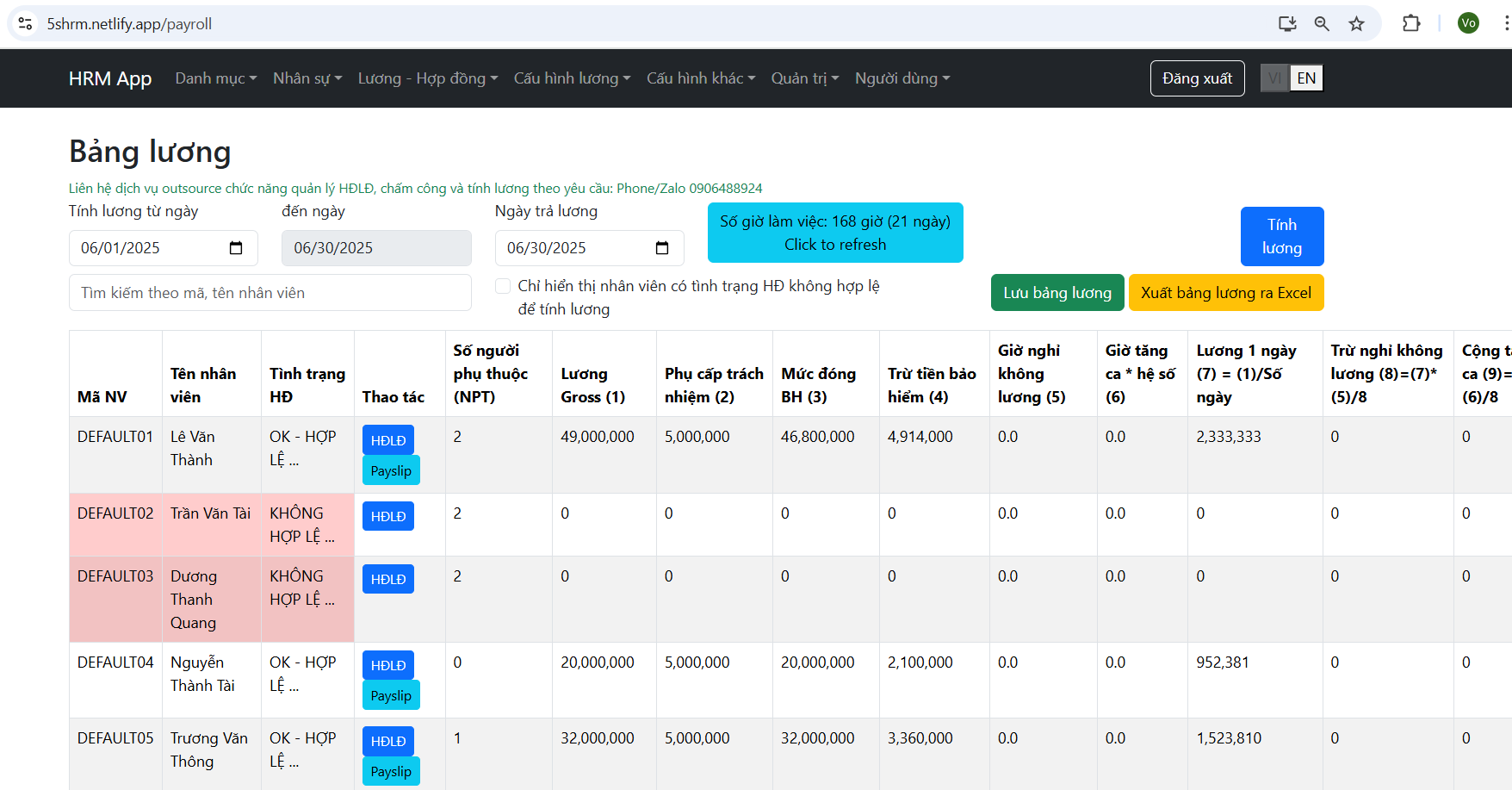The image size is (1512, 790).
Task: Open the browser three-dot menu
Action: [x=1505, y=23]
